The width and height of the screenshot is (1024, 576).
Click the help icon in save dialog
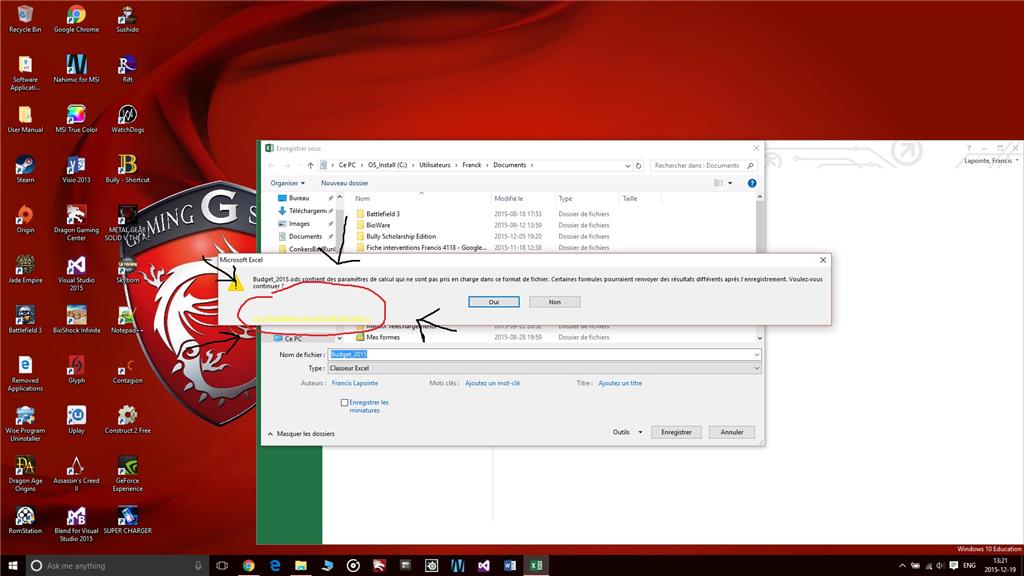[x=752, y=183]
